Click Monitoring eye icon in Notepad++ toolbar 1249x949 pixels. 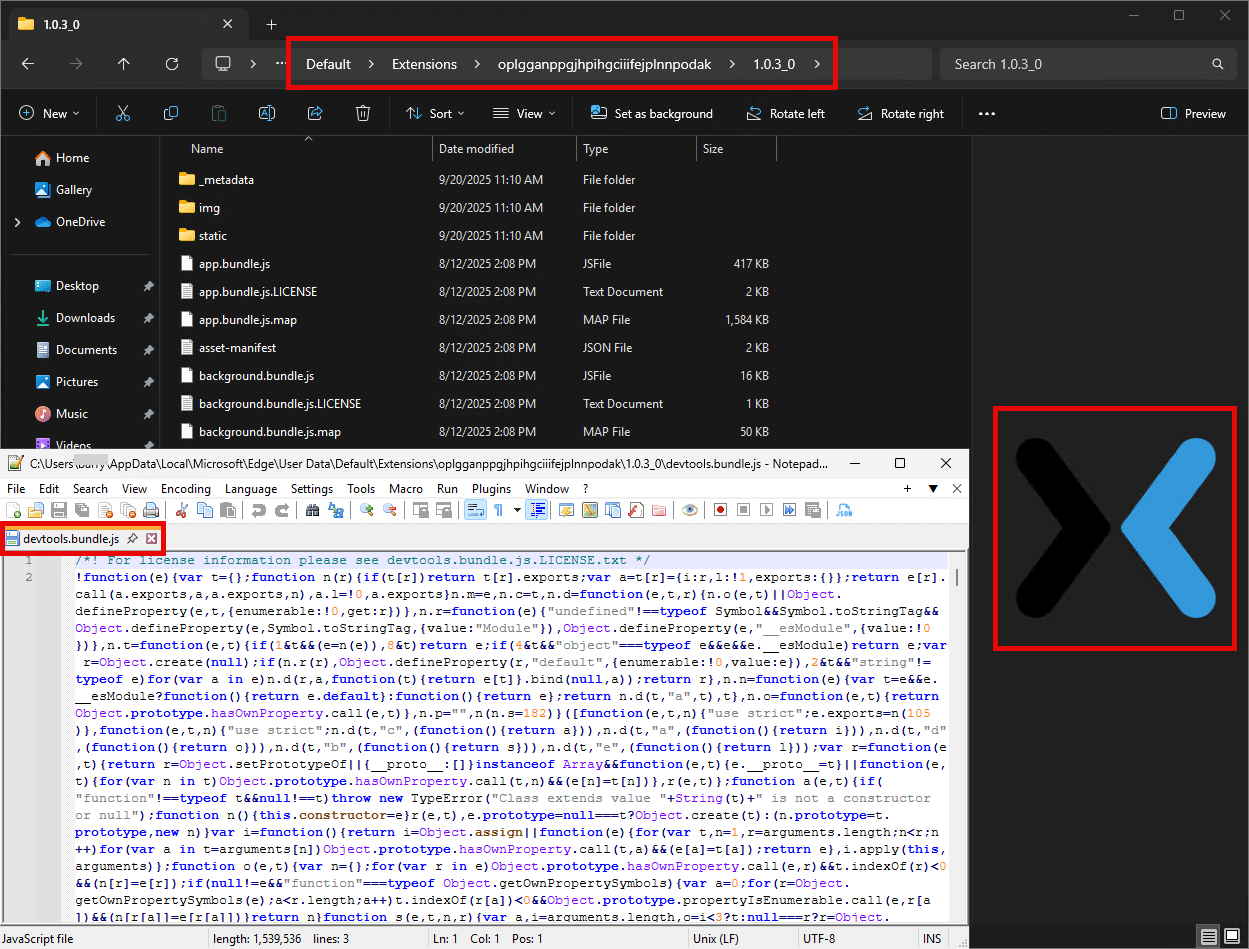coord(690,510)
